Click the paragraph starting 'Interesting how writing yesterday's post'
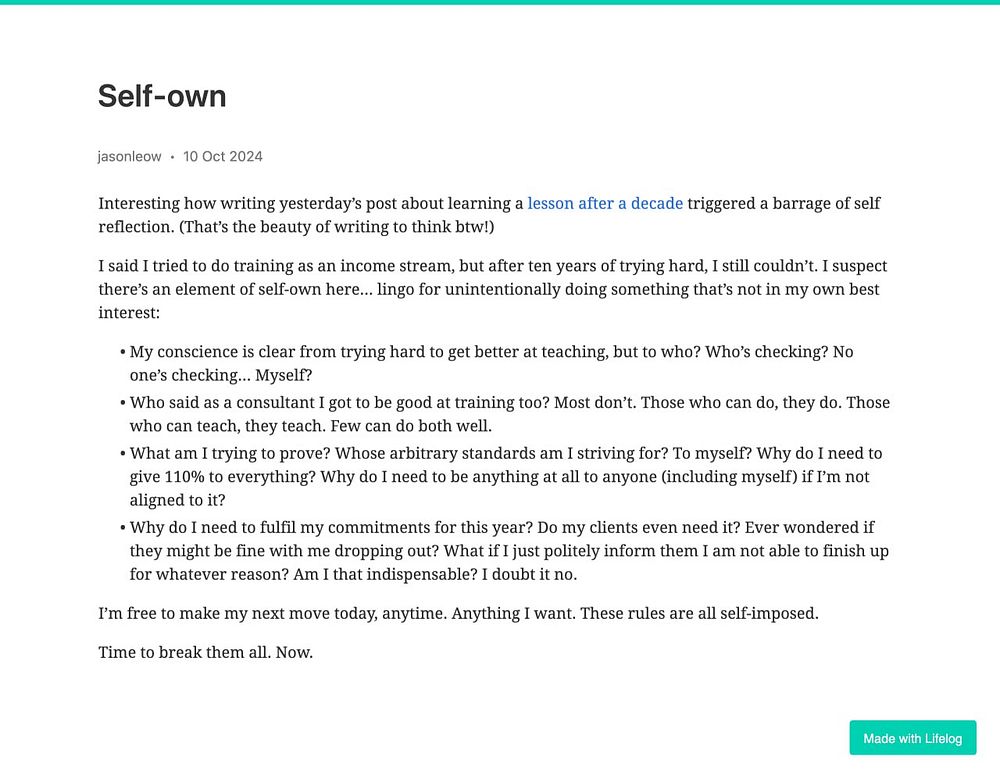 (x=489, y=215)
